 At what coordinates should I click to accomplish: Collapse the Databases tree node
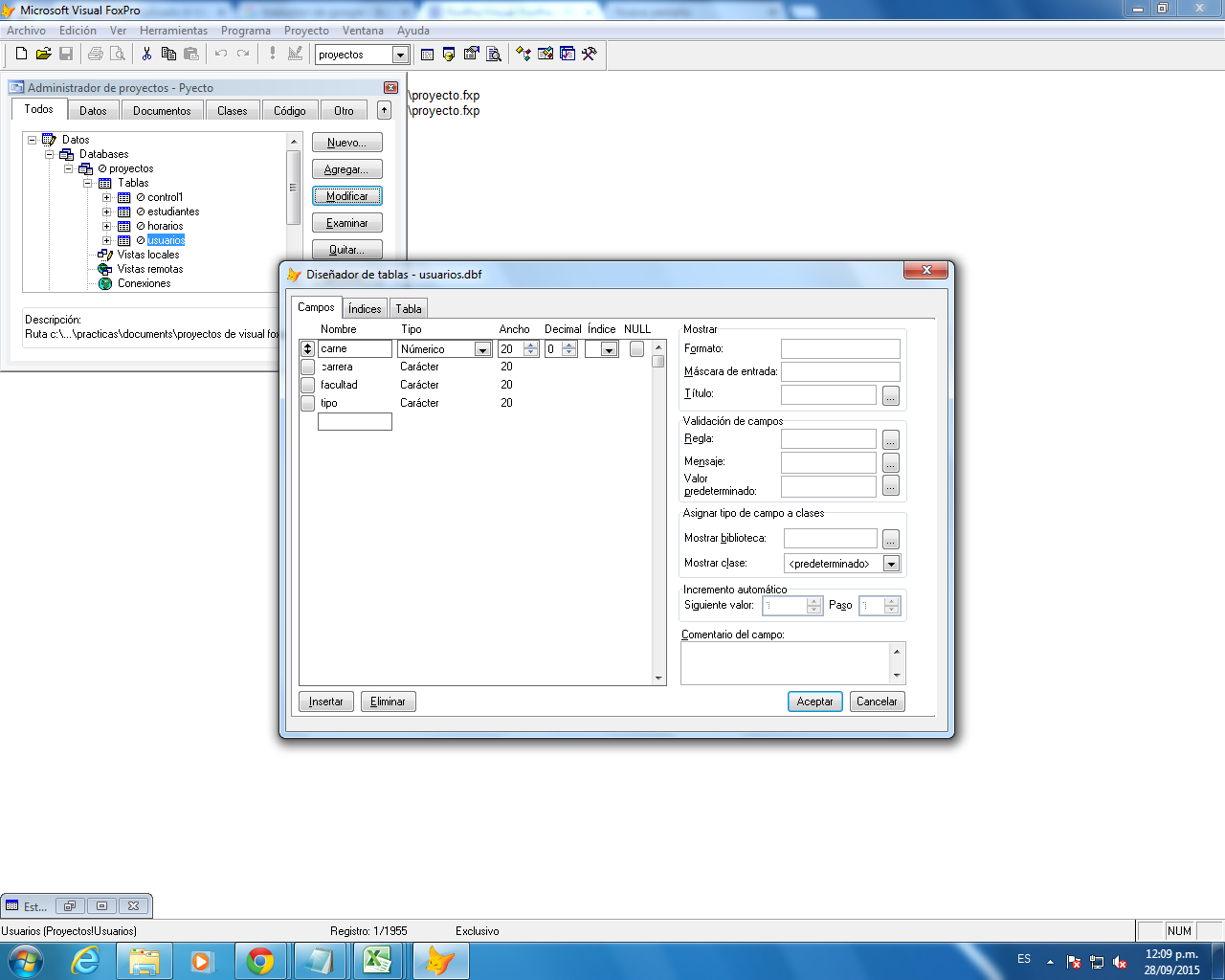point(50,154)
